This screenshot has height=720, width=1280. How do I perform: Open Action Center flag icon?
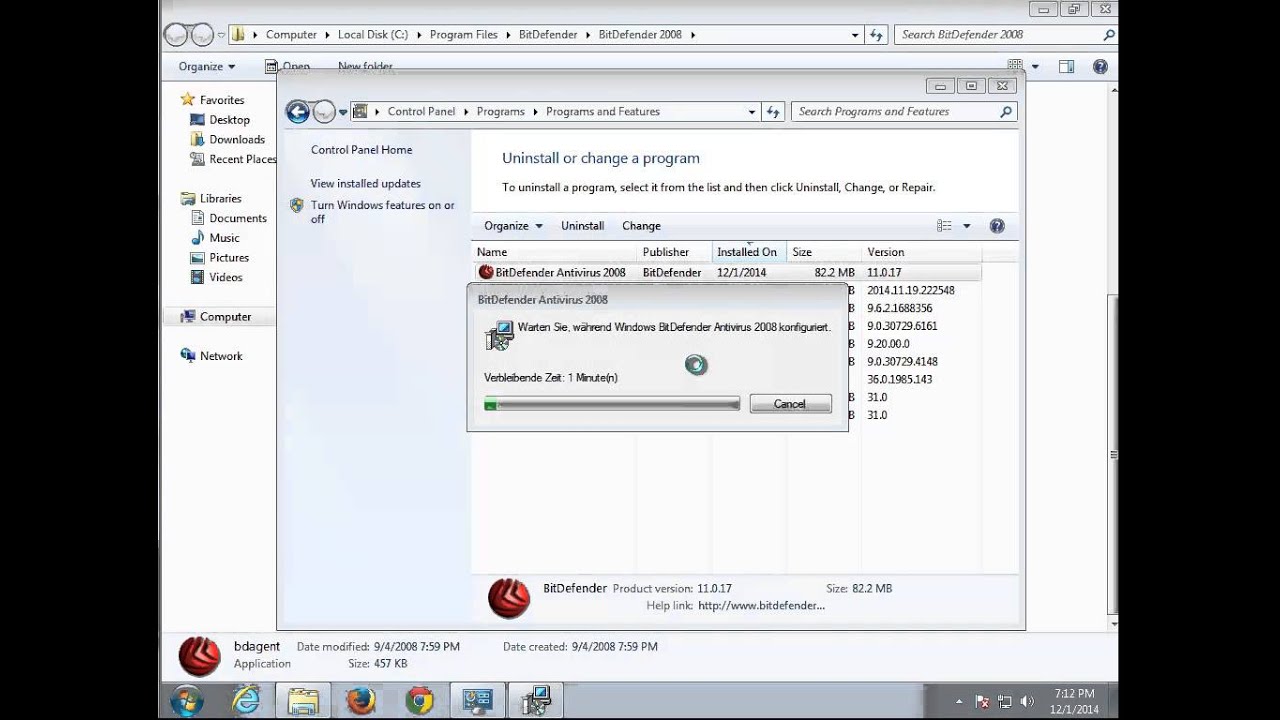tap(982, 702)
